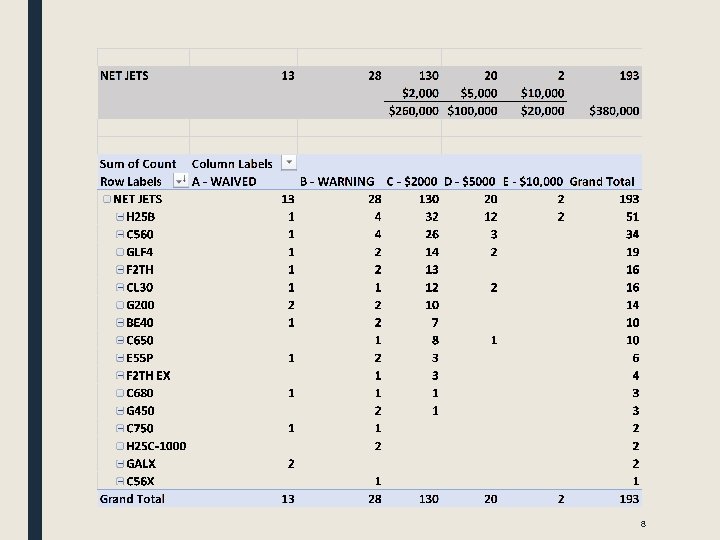This screenshot has width=720, height=540.
Task: Select the B - WARNING column header
Action: click(x=338, y=182)
